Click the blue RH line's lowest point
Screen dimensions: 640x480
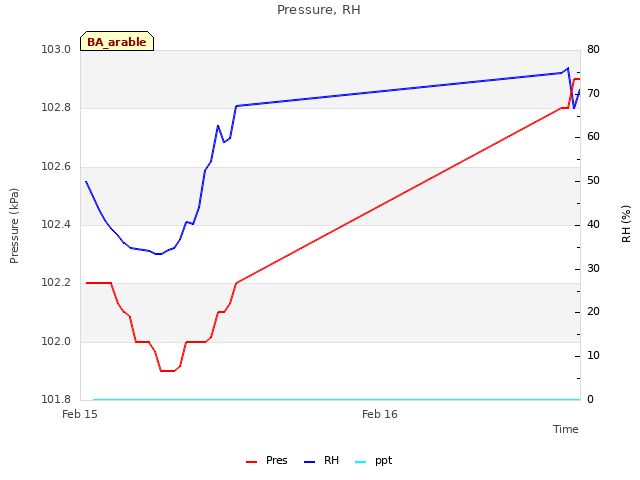(x=158, y=254)
